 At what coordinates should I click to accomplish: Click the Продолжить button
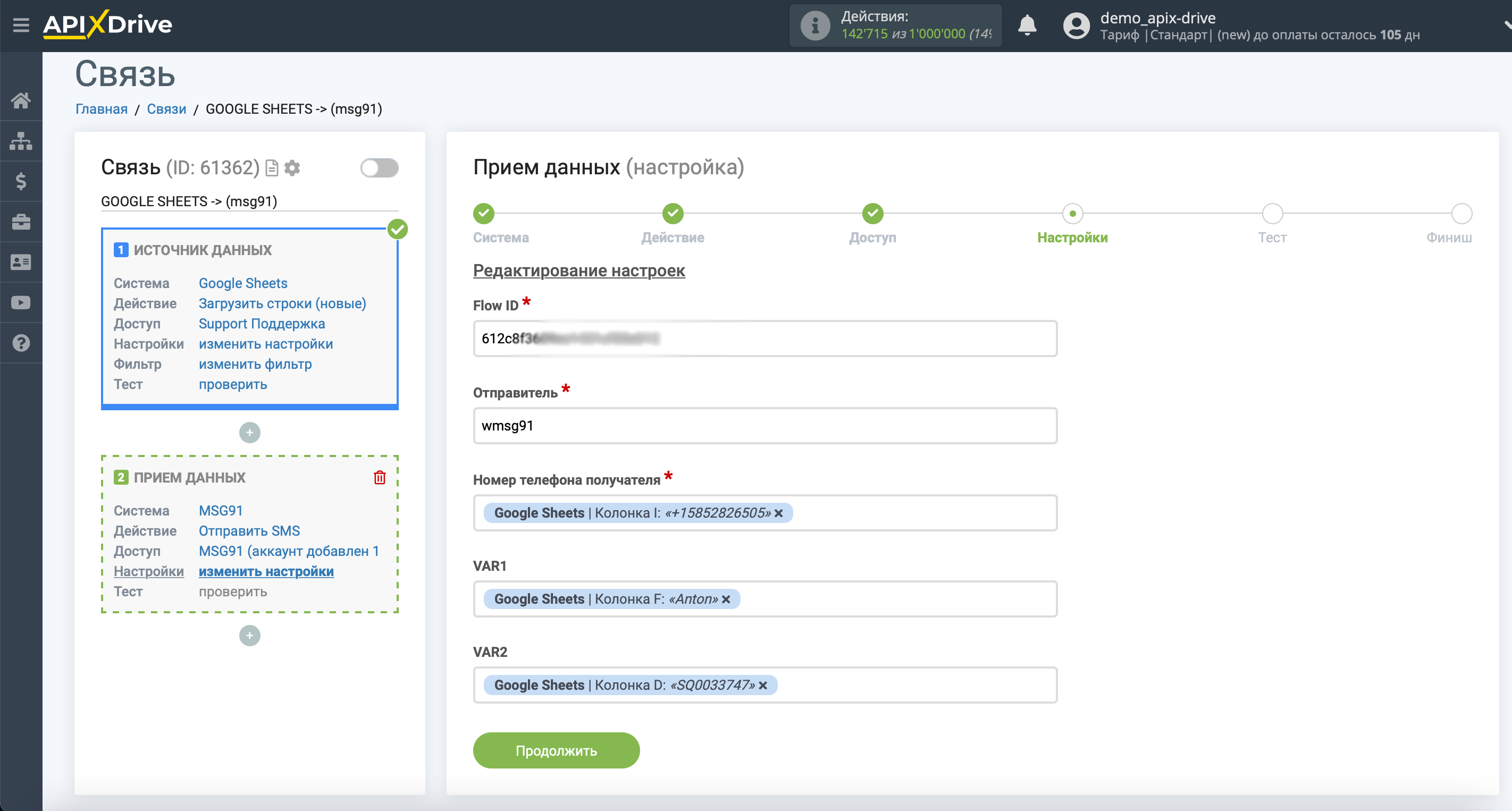(556, 750)
